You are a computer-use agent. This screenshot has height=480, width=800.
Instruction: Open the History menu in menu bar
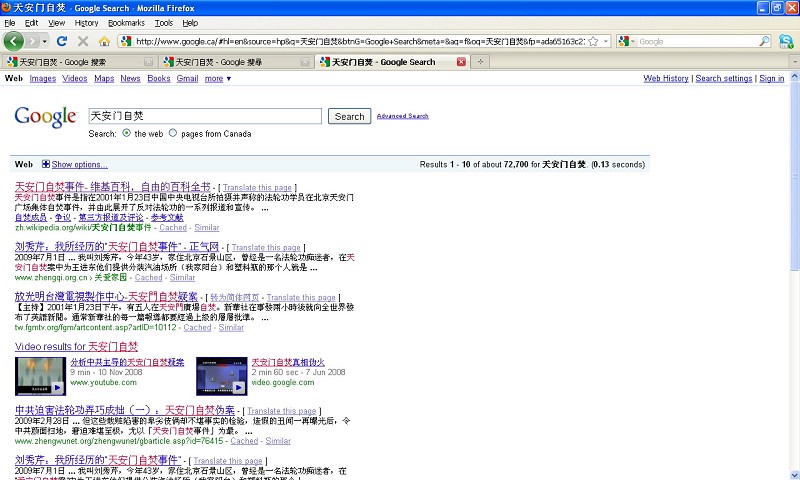86,22
